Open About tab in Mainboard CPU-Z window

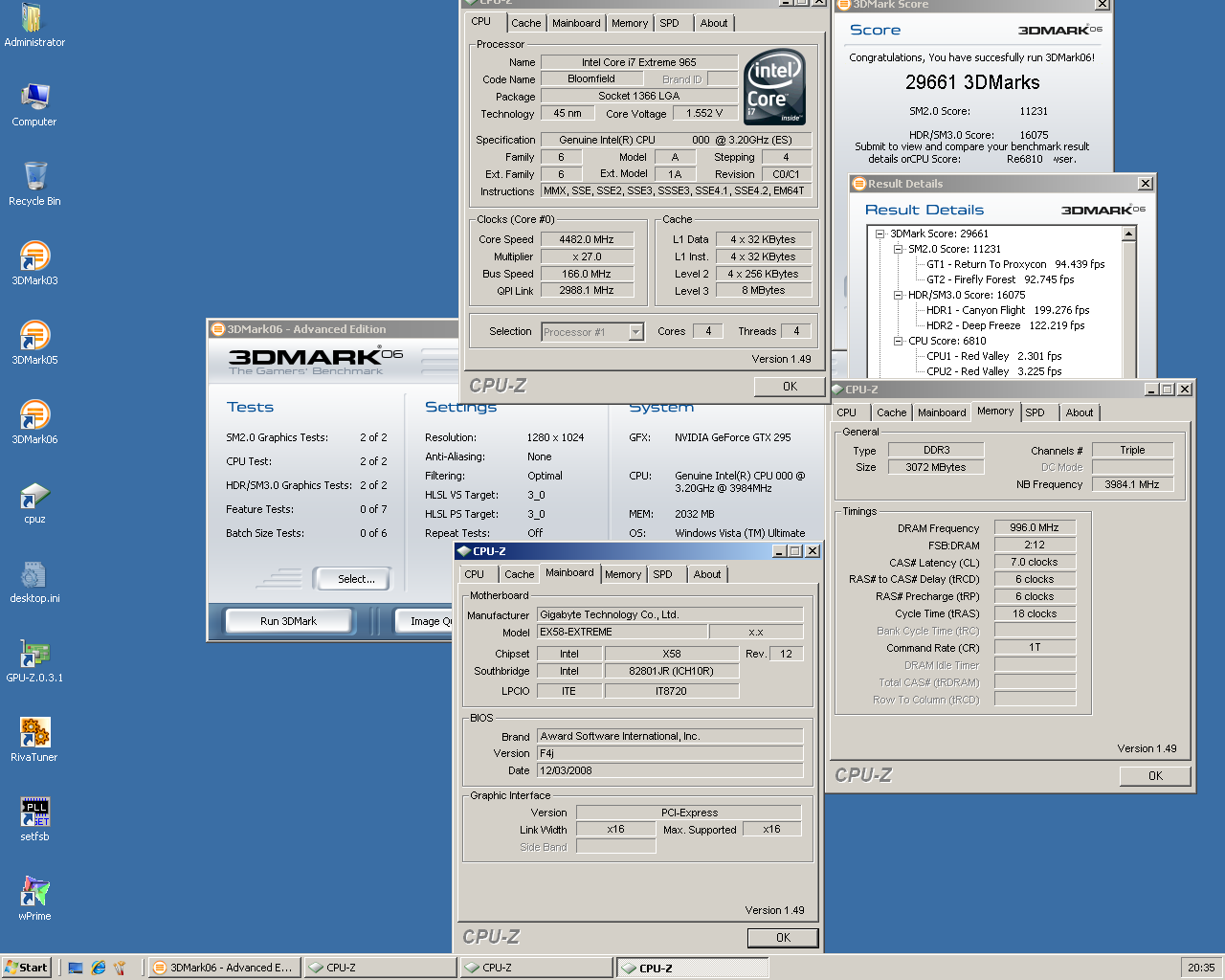[707, 574]
